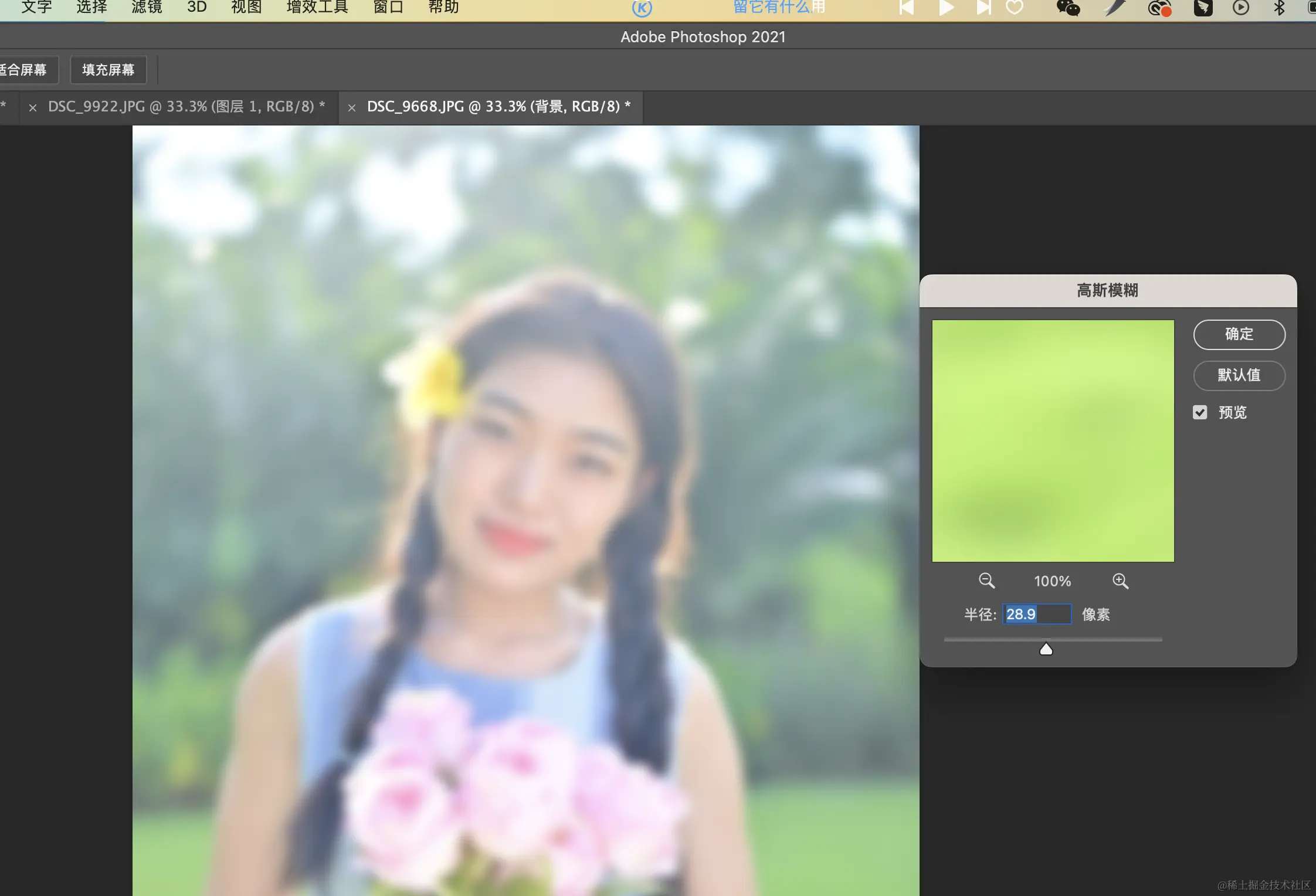The image size is (1316, 896).
Task: Click 确定 to apply Gaussian blur
Action: tap(1239, 334)
